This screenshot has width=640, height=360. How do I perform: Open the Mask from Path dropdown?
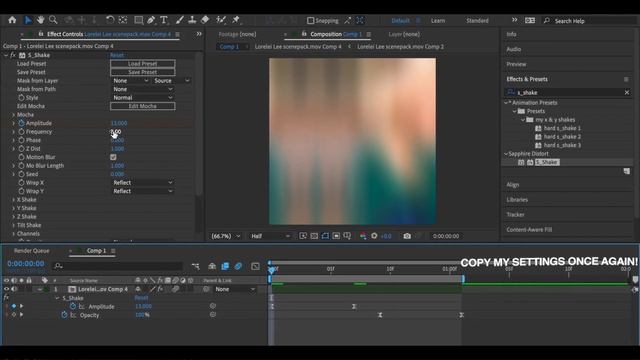click(142, 89)
